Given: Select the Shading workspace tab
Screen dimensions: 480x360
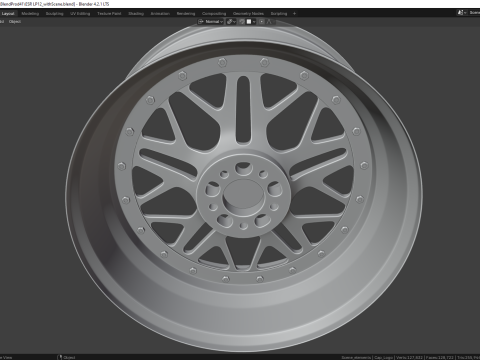Looking at the screenshot, I should click(x=136, y=14).
